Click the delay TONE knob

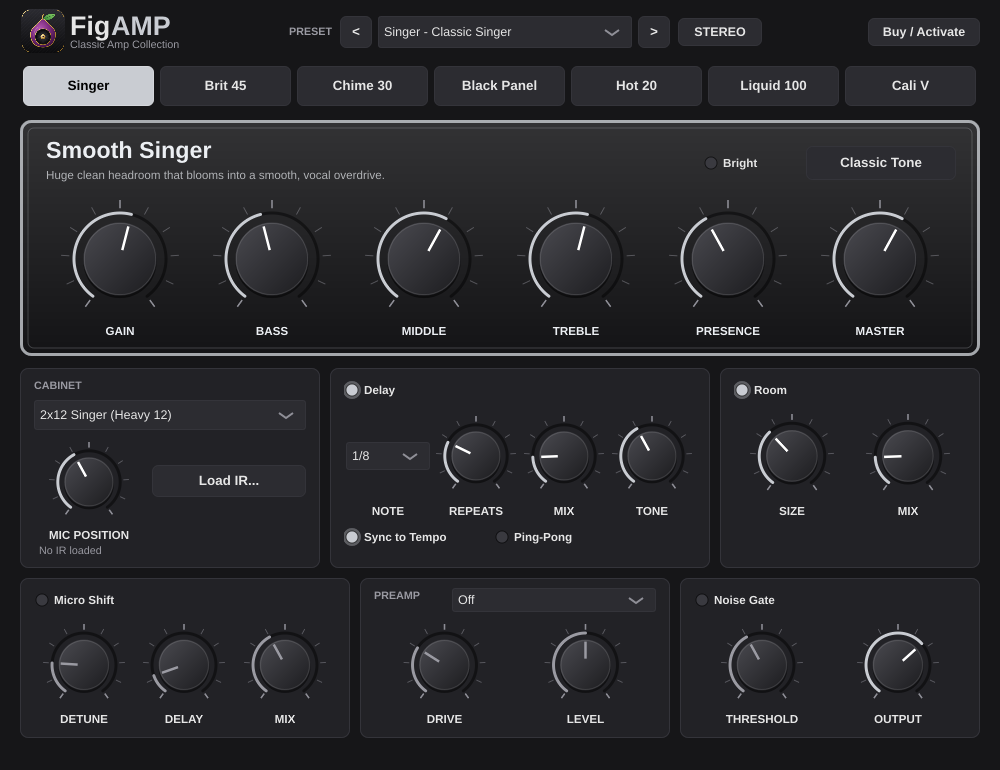tap(652, 455)
